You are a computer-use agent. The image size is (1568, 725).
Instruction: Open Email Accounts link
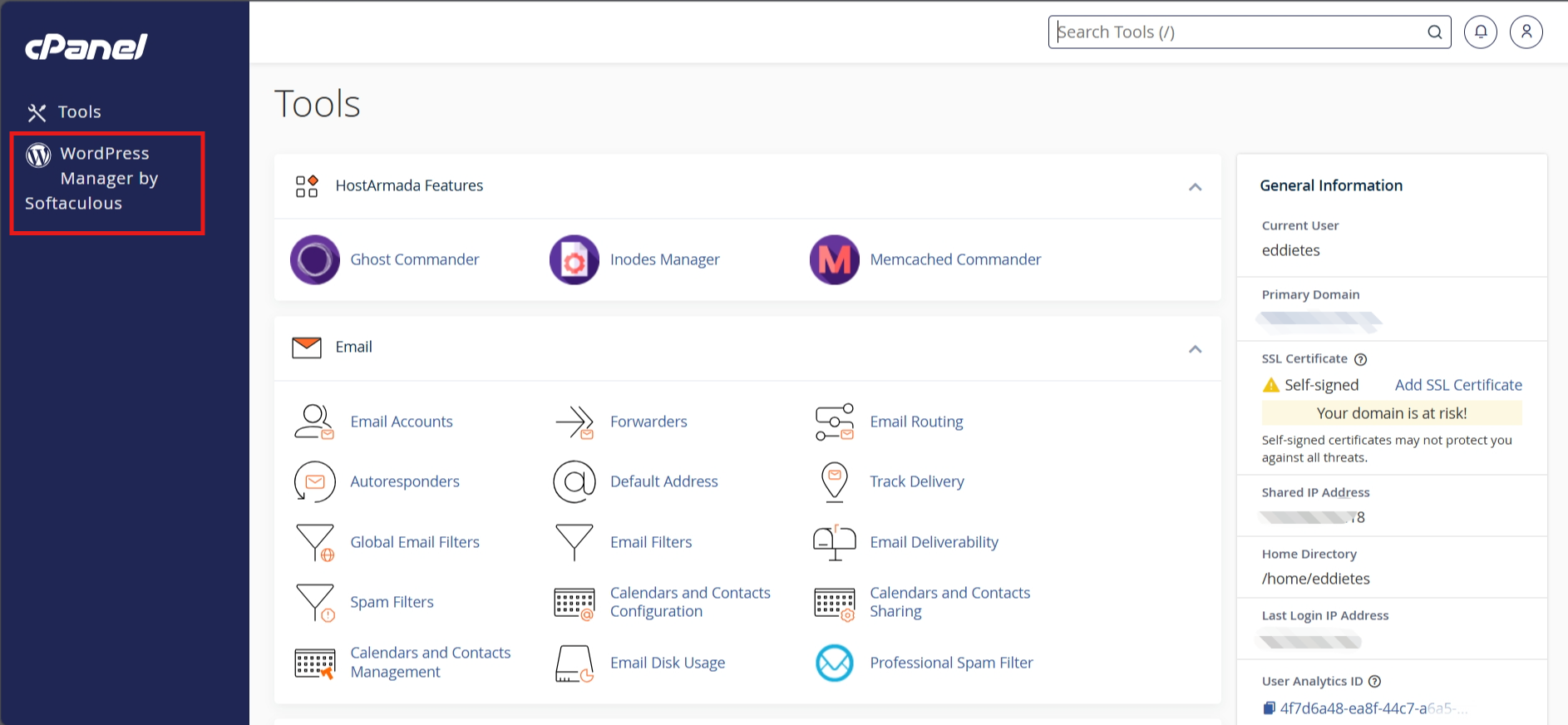tap(402, 422)
